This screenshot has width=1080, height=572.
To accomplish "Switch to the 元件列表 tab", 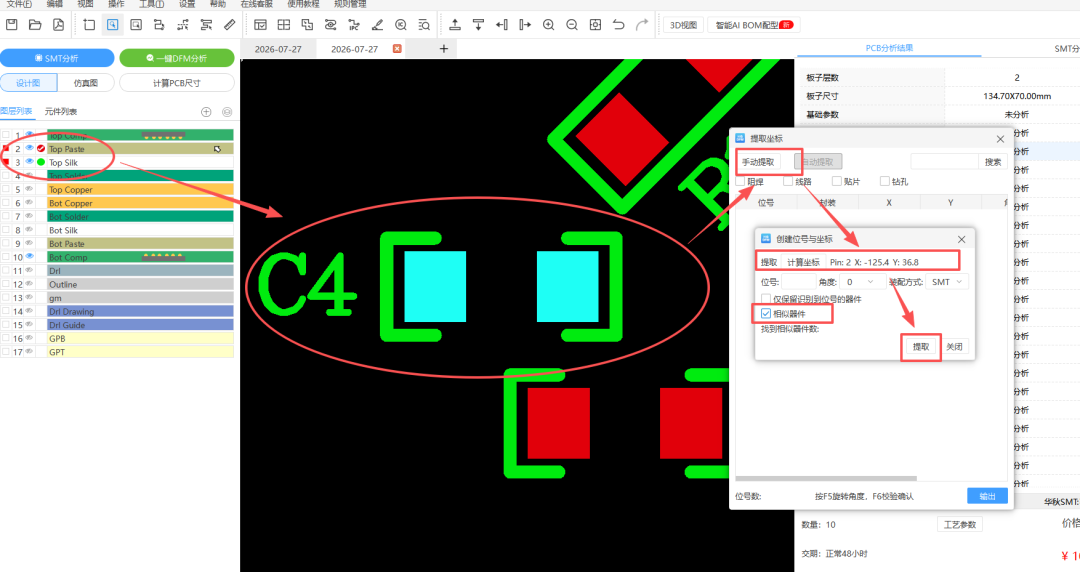I will point(61,112).
